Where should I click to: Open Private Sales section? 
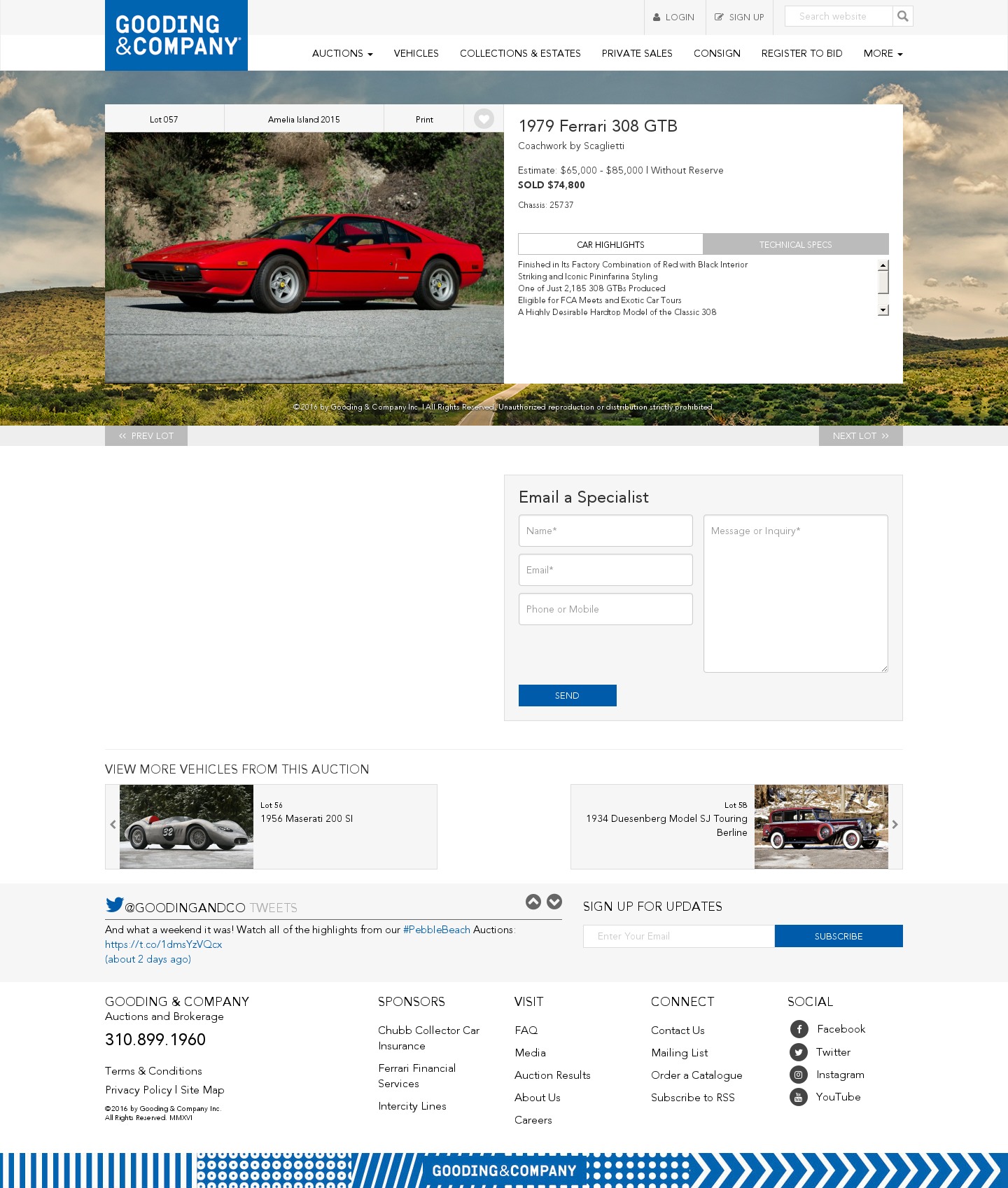pos(637,53)
